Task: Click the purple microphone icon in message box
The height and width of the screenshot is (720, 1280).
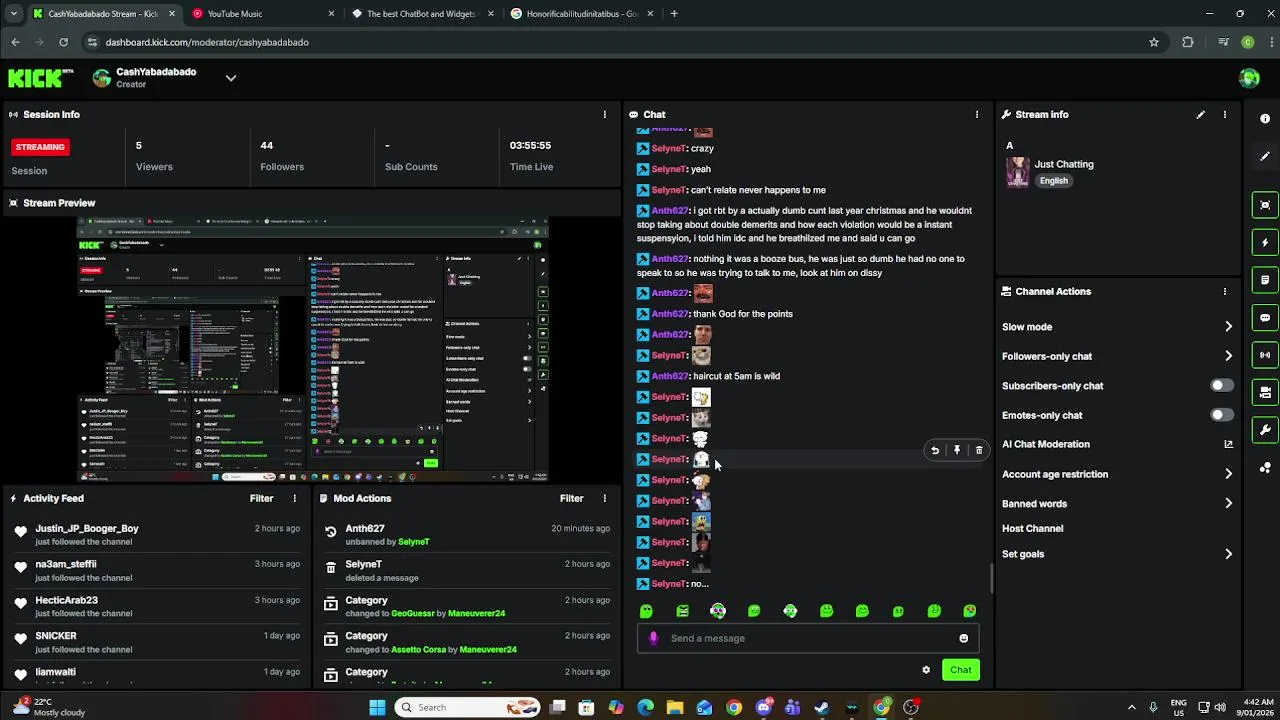Action: pos(653,638)
